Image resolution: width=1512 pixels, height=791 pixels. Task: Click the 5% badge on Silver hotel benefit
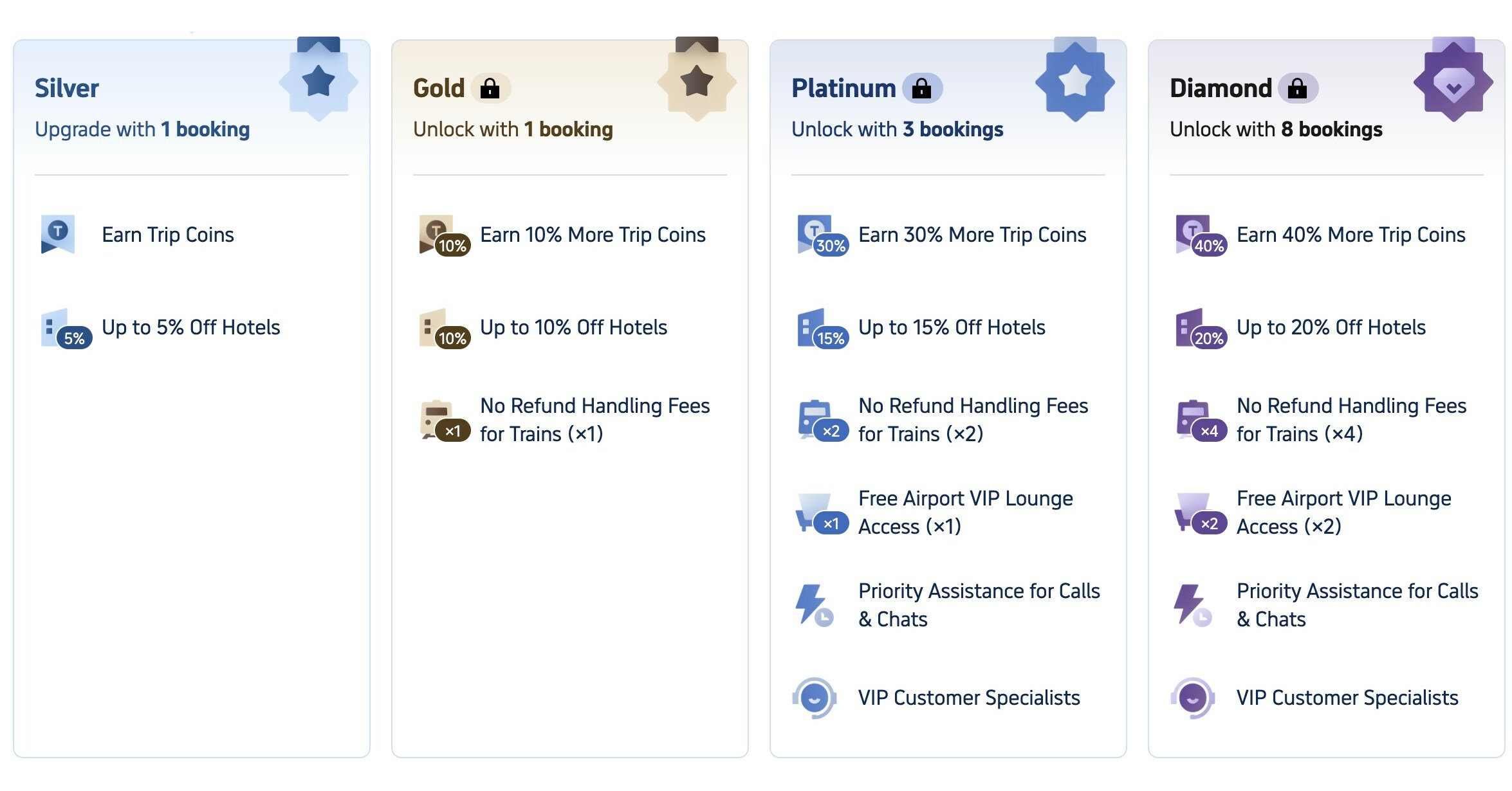74,336
